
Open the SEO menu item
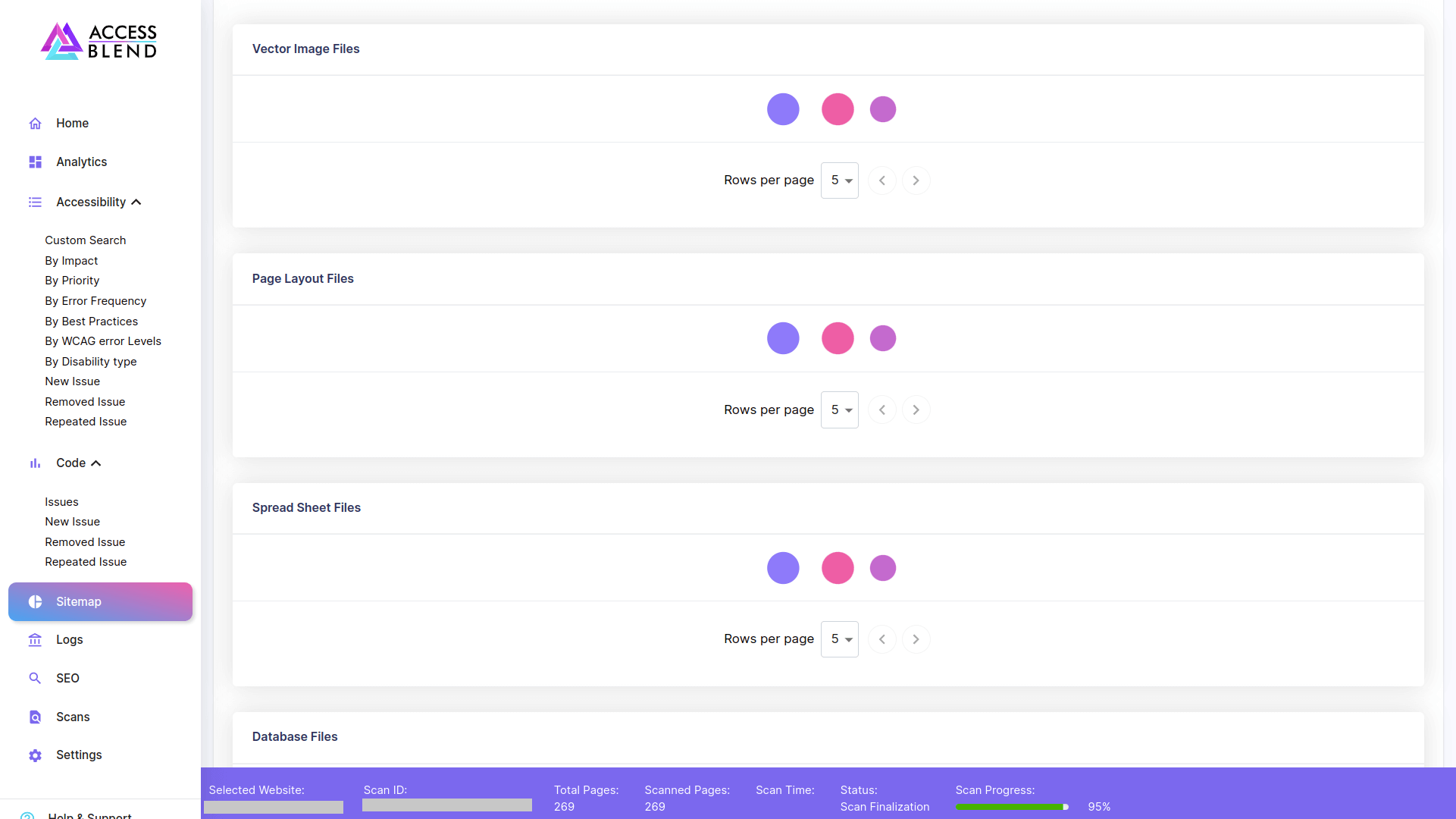[x=67, y=679]
